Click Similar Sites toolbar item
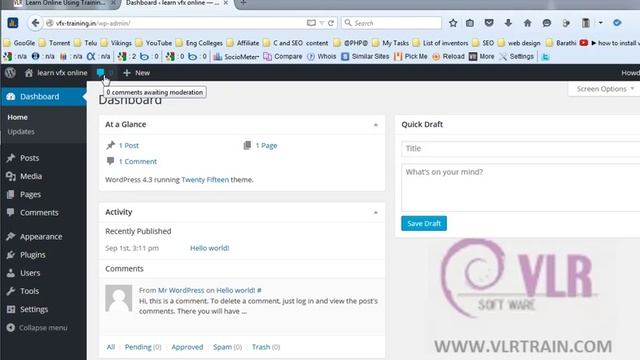 tap(365, 56)
